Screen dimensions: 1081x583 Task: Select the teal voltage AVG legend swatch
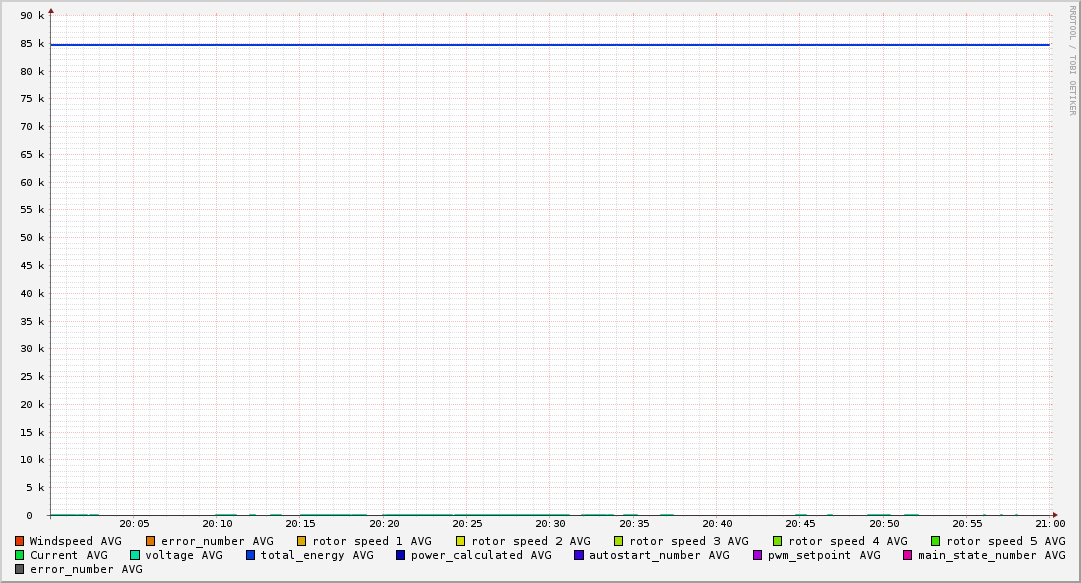tap(135, 555)
